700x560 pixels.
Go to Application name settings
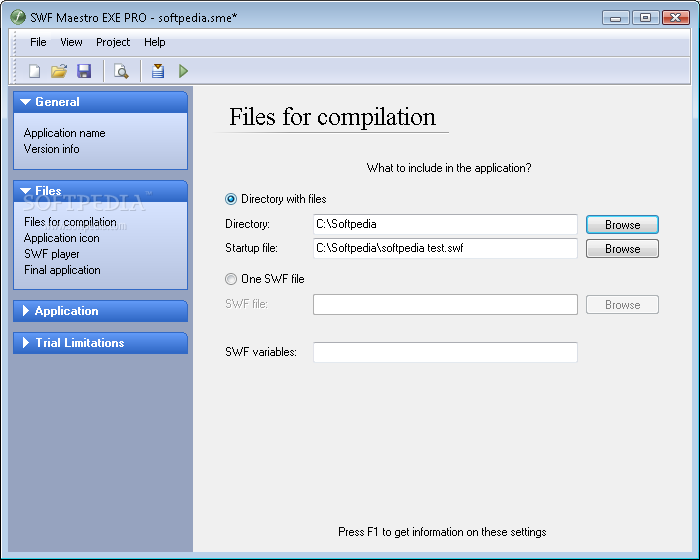65,133
